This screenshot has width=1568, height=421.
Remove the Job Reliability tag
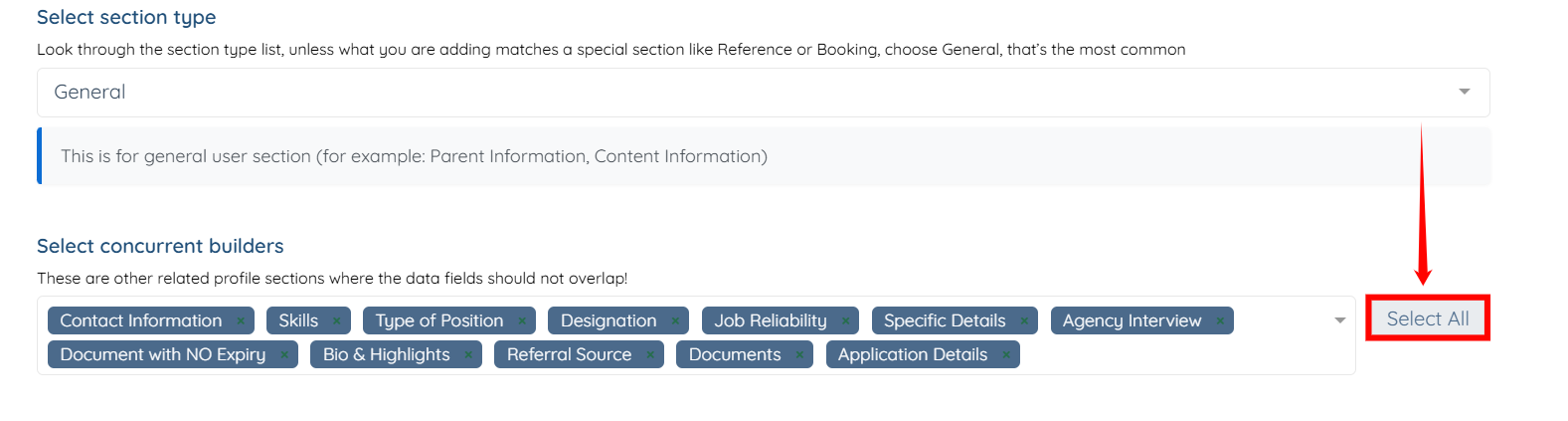coord(845,321)
